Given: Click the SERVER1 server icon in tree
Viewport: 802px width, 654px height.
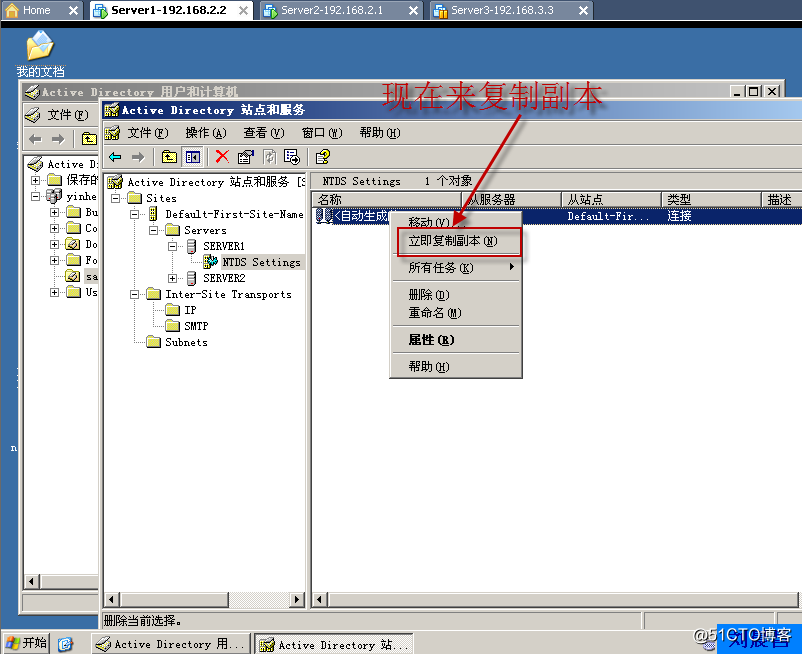Looking at the screenshot, I should point(191,246).
